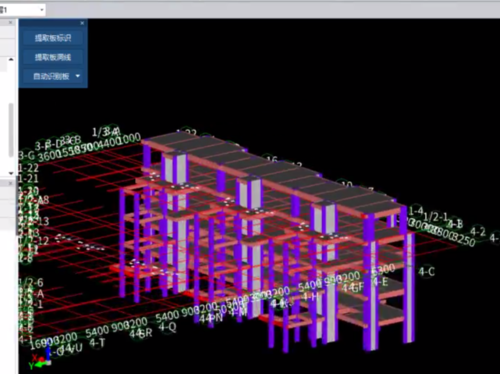Select the 1-21 axis label
Screen dimensions: 500x374
[29, 178]
